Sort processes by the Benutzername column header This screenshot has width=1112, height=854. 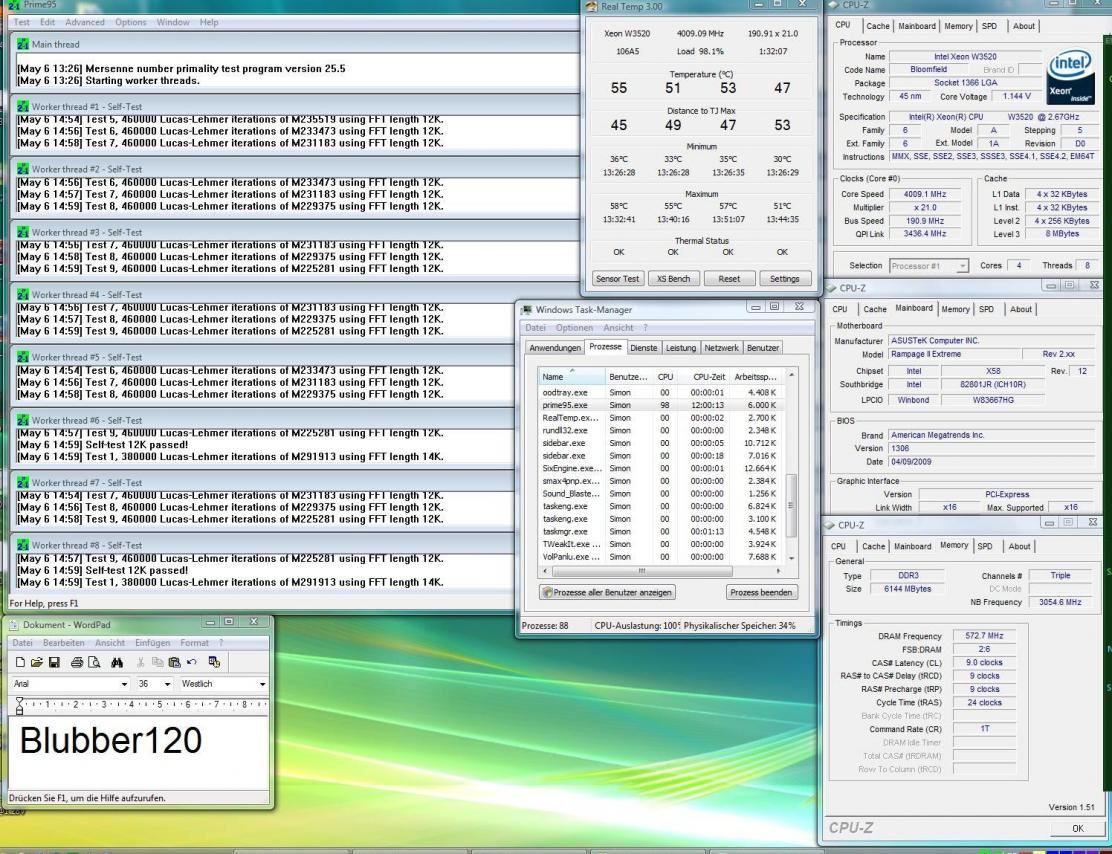628,376
